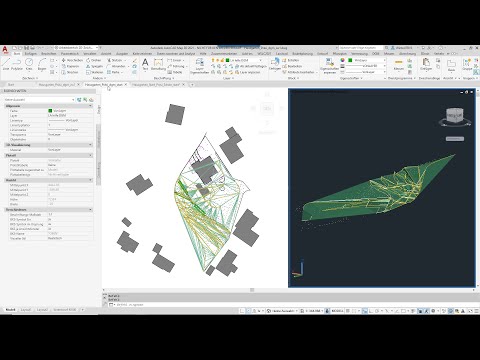Click the Führung (leader) button
The height and width of the screenshot is (360, 480).
point(176,66)
